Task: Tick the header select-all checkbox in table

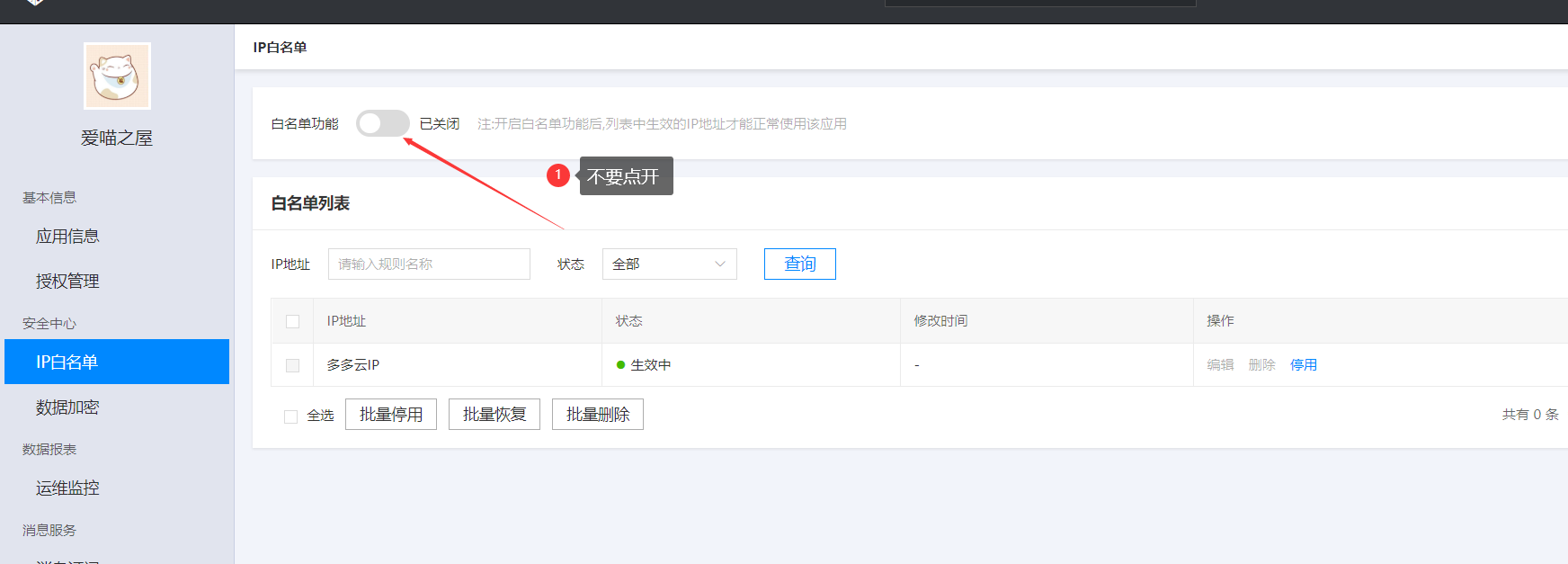Action: [x=292, y=321]
